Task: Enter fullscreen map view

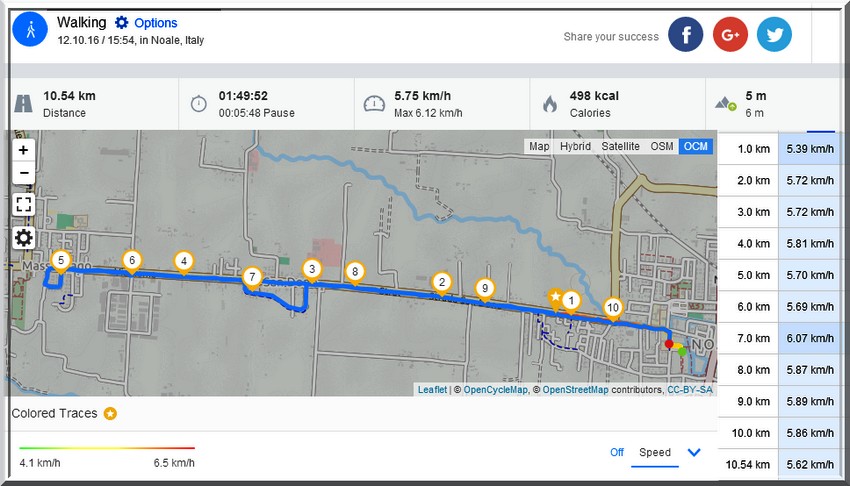Action: 23,204
